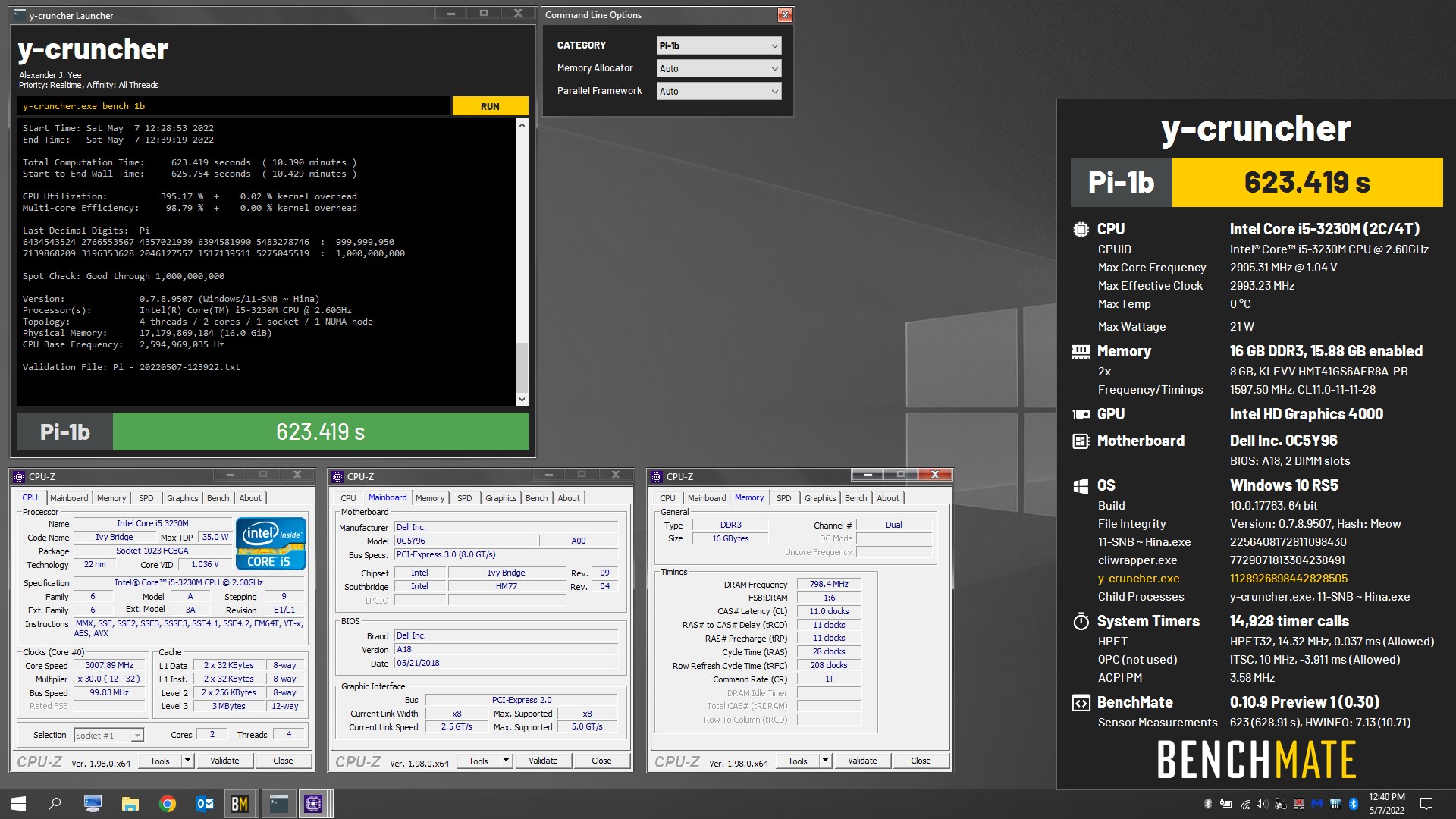Image resolution: width=1456 pixels, height=819 pixels.
Task: Open Tools dropdown arrow in CPU-Z CPU window
Action: pyautogui.click(x=187, y=761)
